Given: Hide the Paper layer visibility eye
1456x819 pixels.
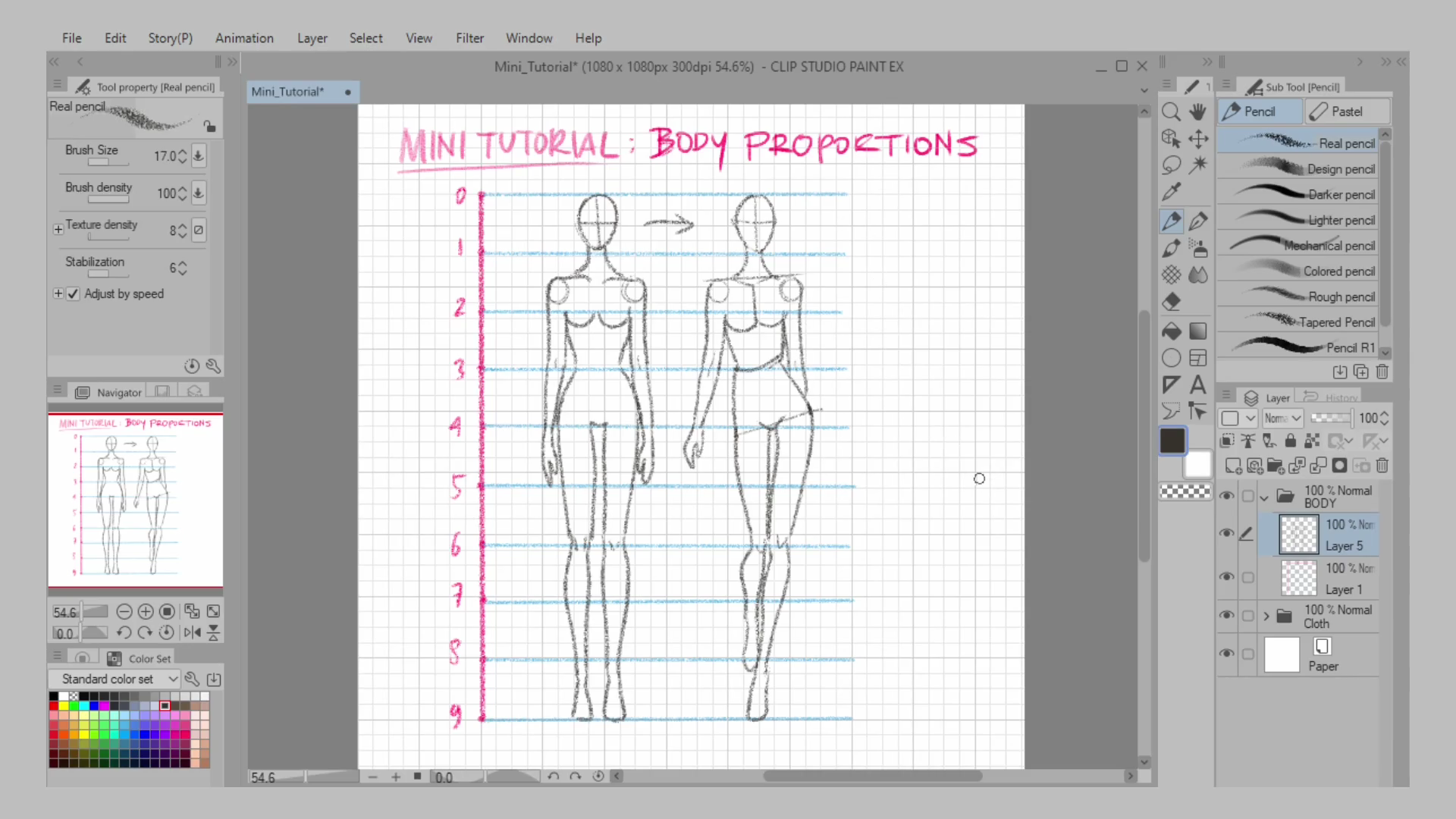Looking at the screenshot, I should (1226, 654).
